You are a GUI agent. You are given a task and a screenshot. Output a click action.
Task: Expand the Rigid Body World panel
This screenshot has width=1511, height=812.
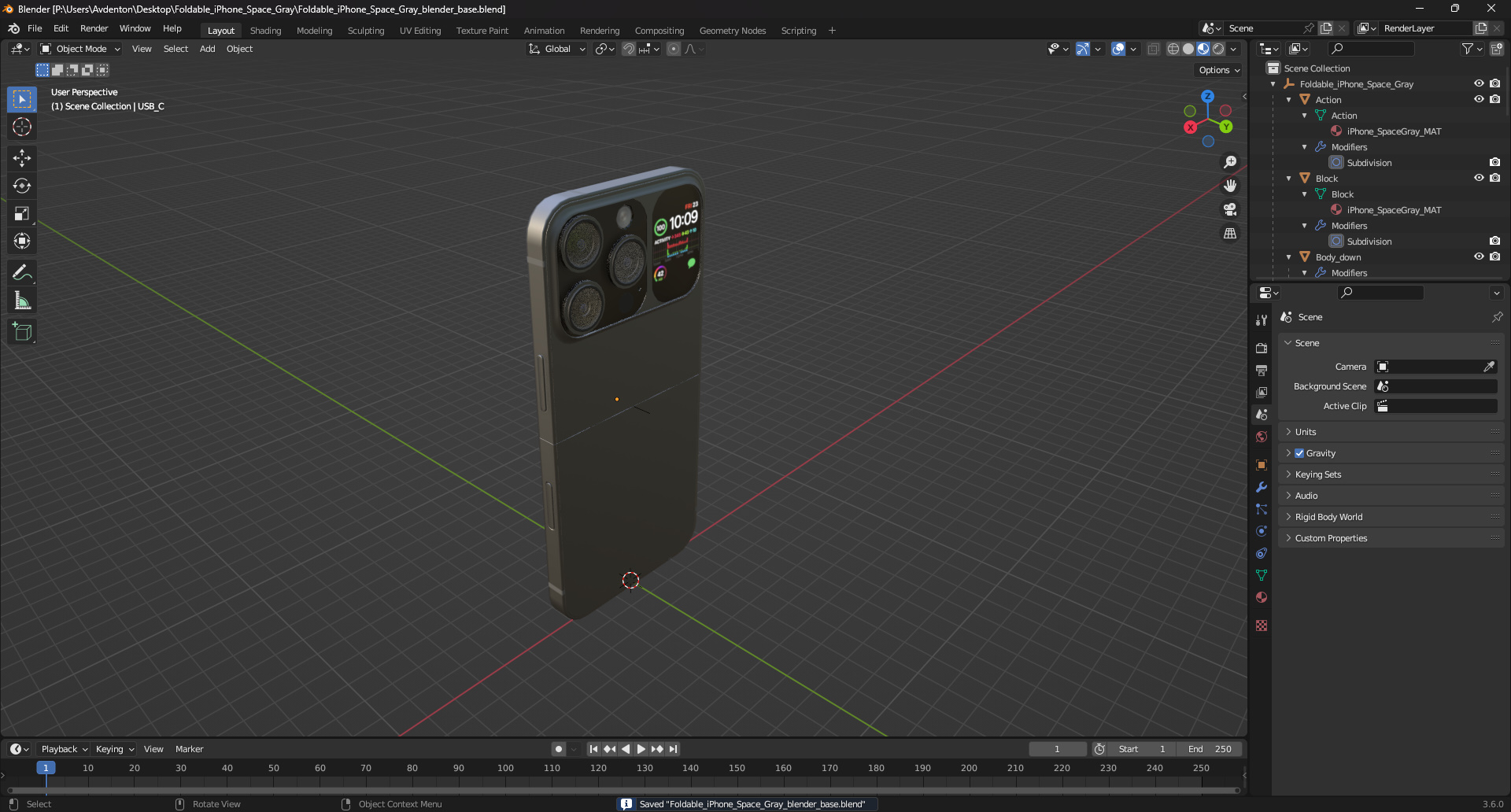[x=1328, y=517]
